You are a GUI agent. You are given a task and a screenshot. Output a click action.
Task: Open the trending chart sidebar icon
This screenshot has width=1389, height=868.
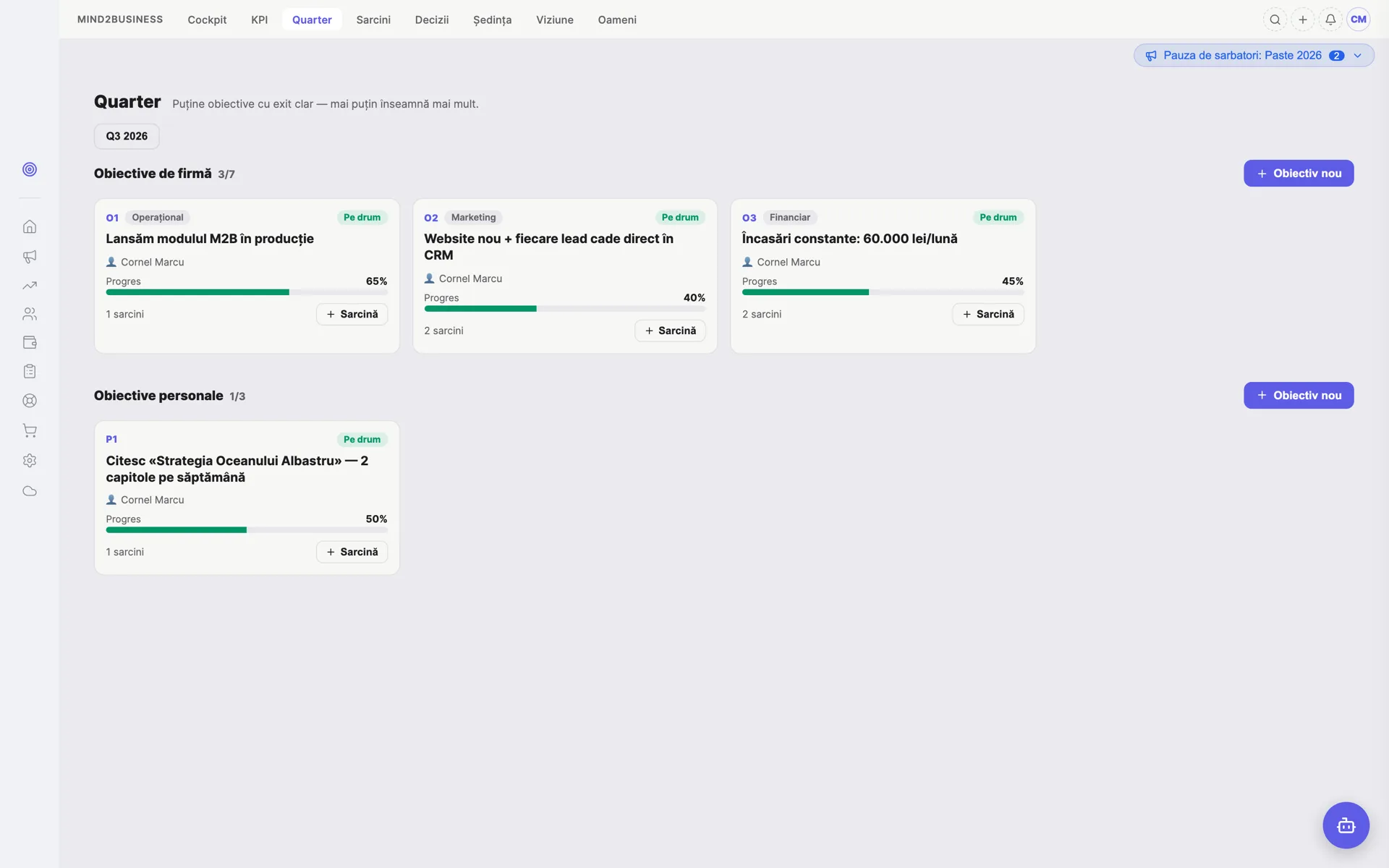coord(30,286)
